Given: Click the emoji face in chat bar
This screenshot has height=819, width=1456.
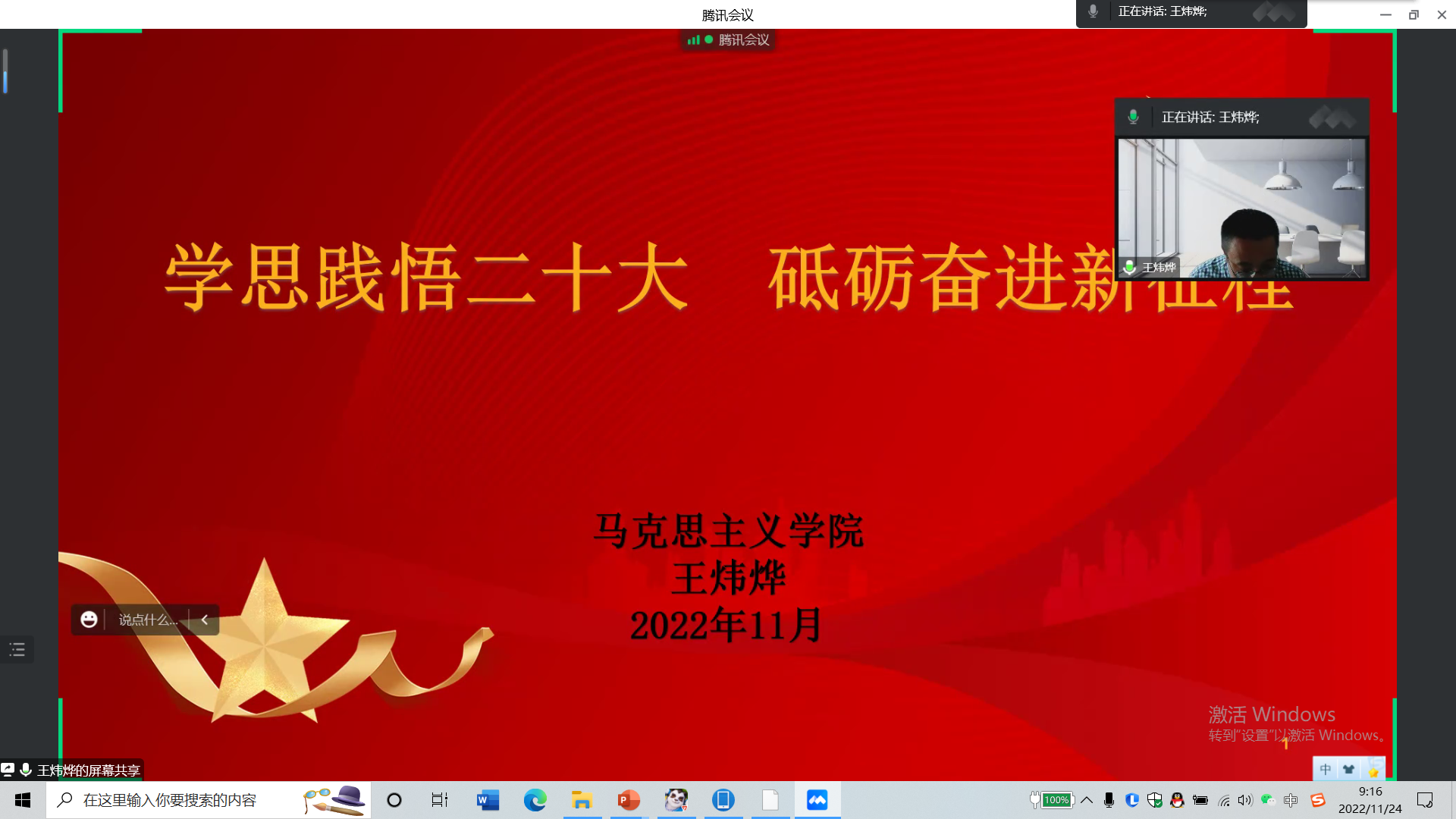Looking at the screenshot, I should point(89,620).
